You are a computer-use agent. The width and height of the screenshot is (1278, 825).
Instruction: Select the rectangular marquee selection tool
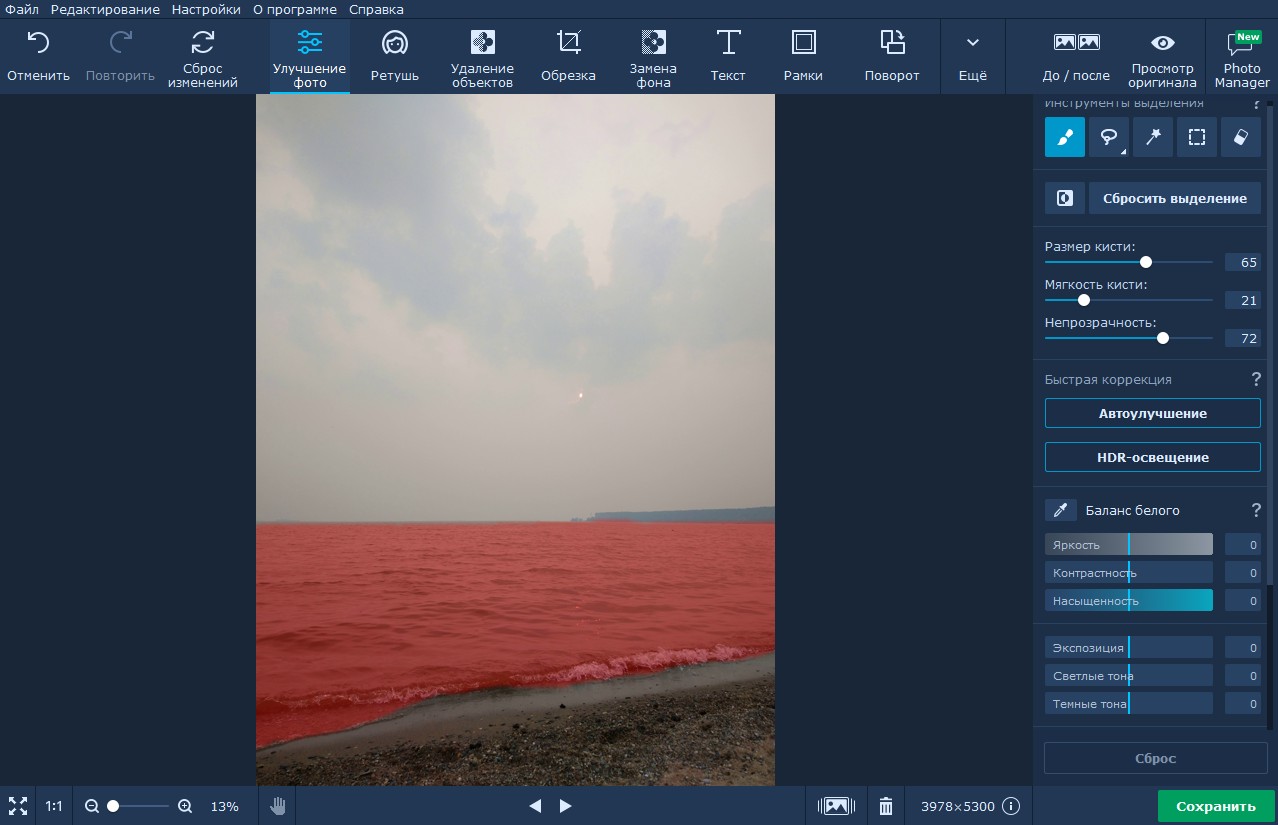(x=1196, y=137)
